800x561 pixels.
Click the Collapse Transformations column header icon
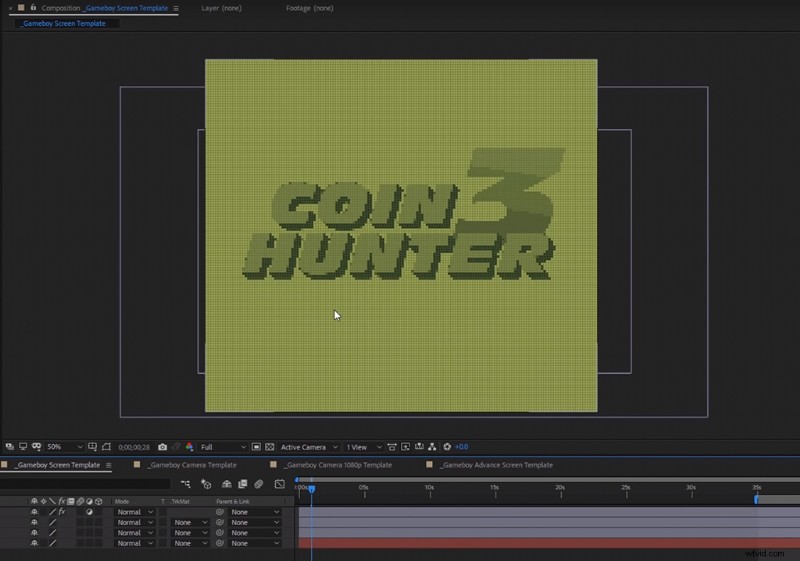pyautogui.click(x=43, y=501)
